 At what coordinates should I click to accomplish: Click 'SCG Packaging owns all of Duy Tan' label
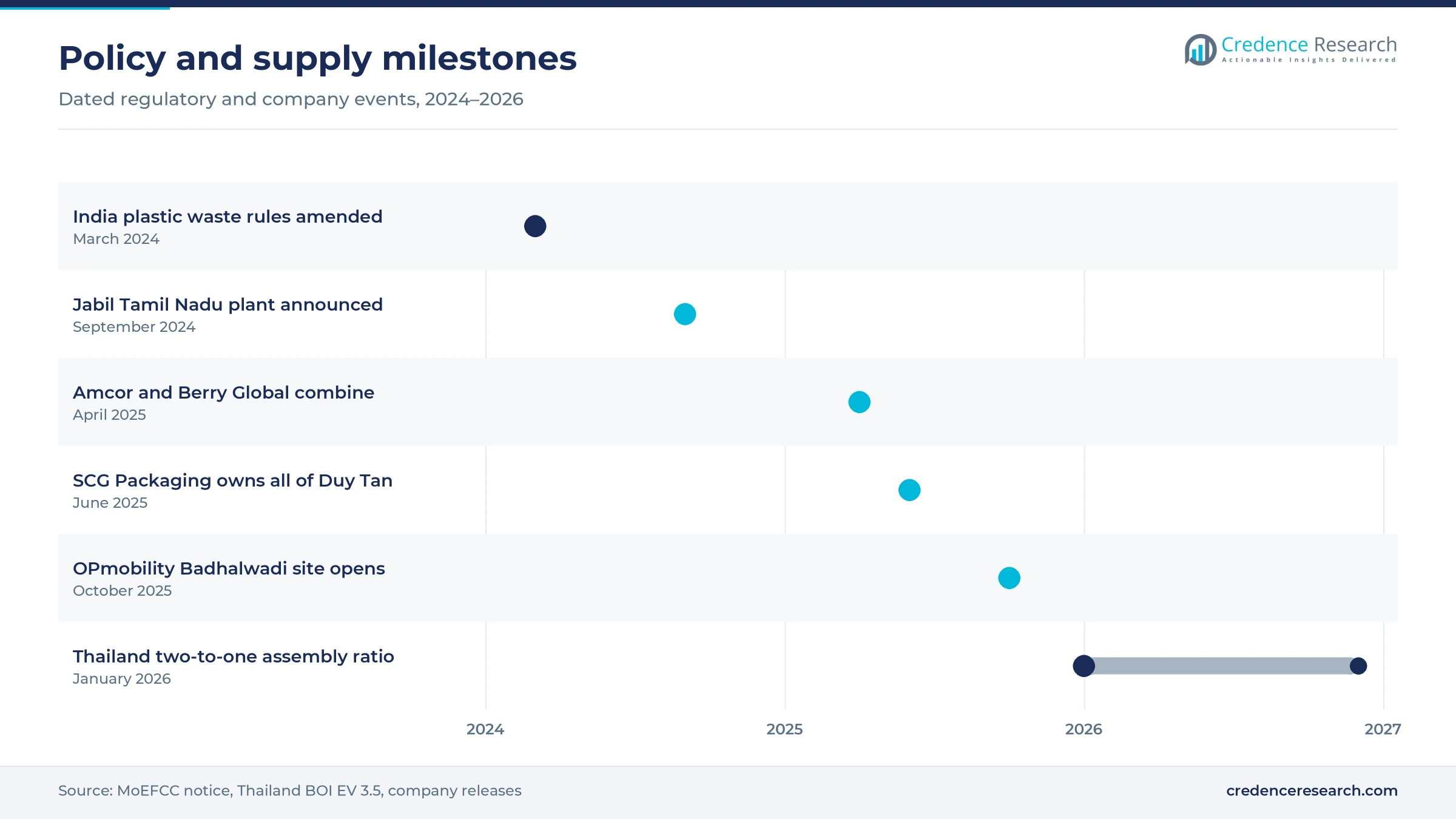tap(232, 480)
